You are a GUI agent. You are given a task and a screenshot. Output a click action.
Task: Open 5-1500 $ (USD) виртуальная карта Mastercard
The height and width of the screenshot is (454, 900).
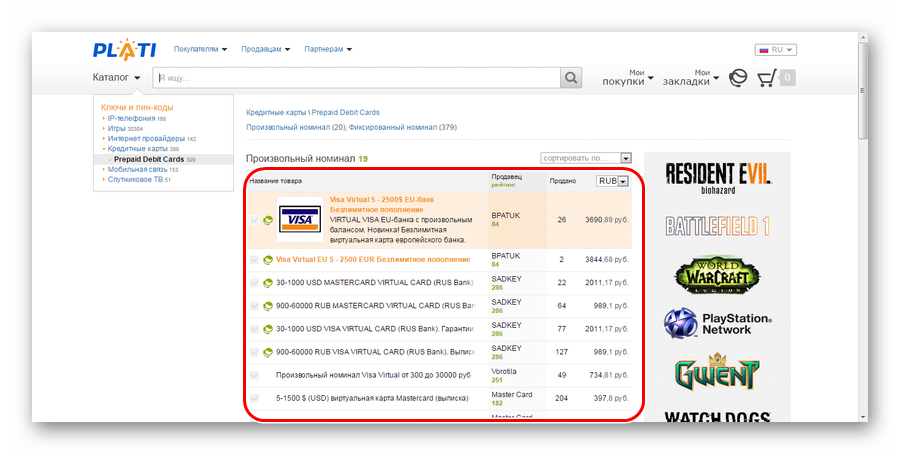372,398
